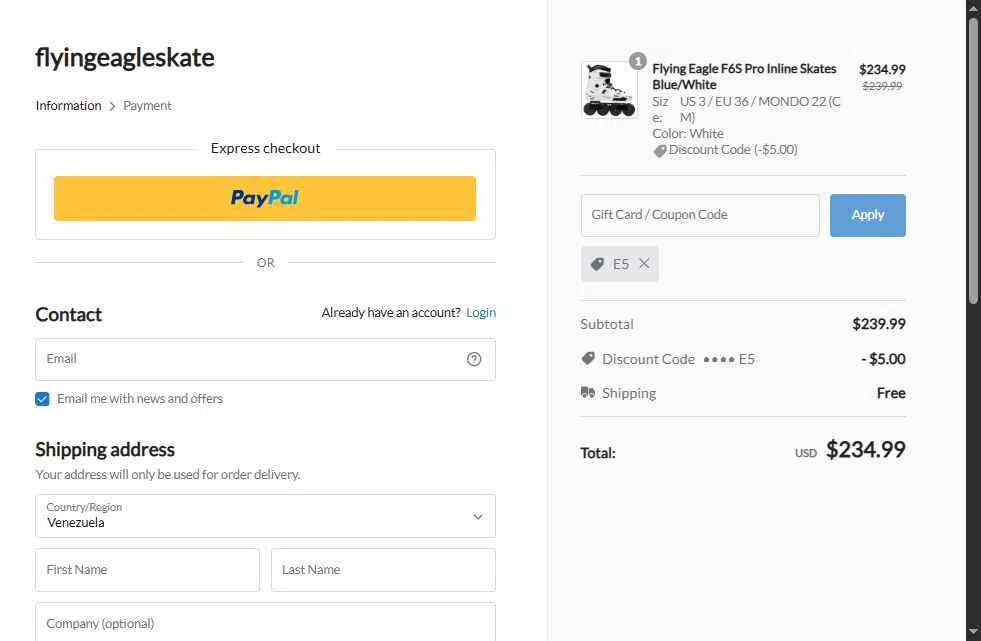The image size is (981, 641).
Task: Click the - $5.00 discount amount
Action: coord(883,359)
